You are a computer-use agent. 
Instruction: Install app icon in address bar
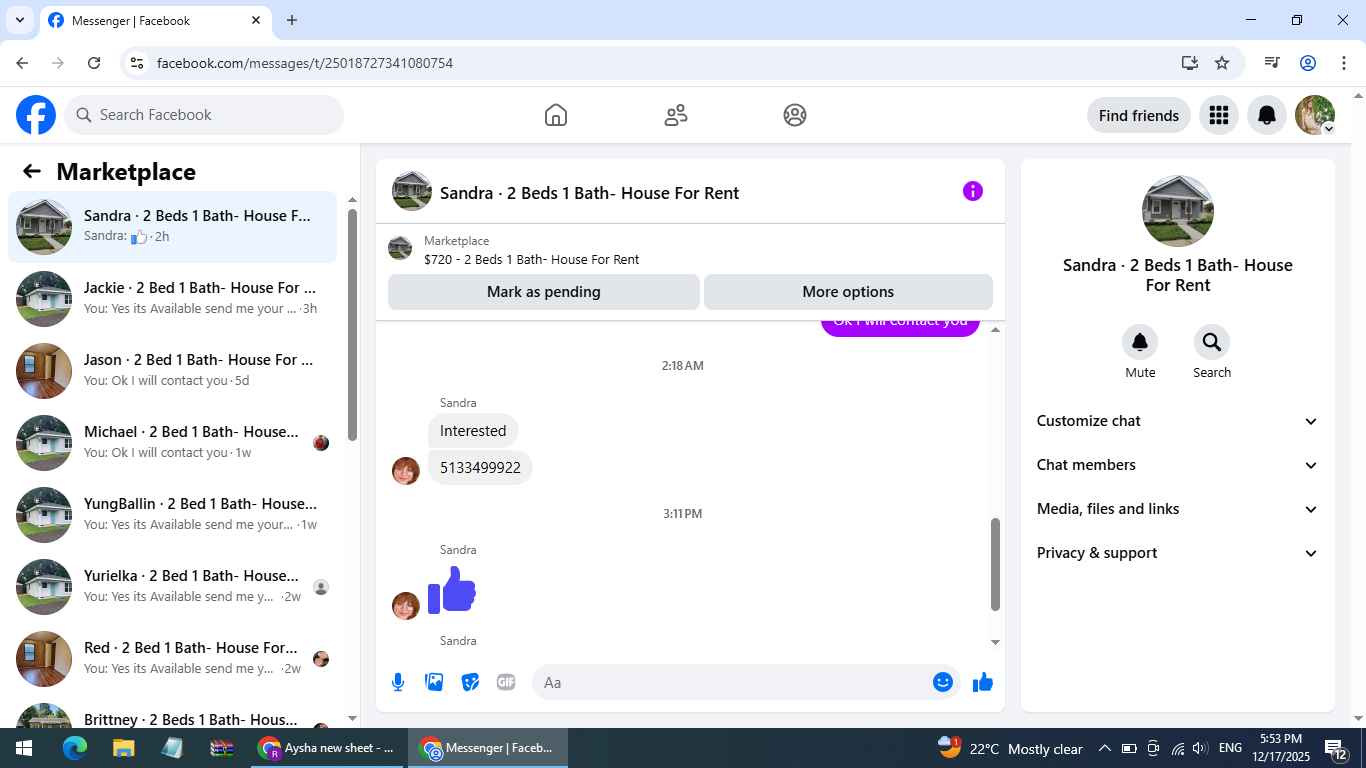pos(1189,63)
